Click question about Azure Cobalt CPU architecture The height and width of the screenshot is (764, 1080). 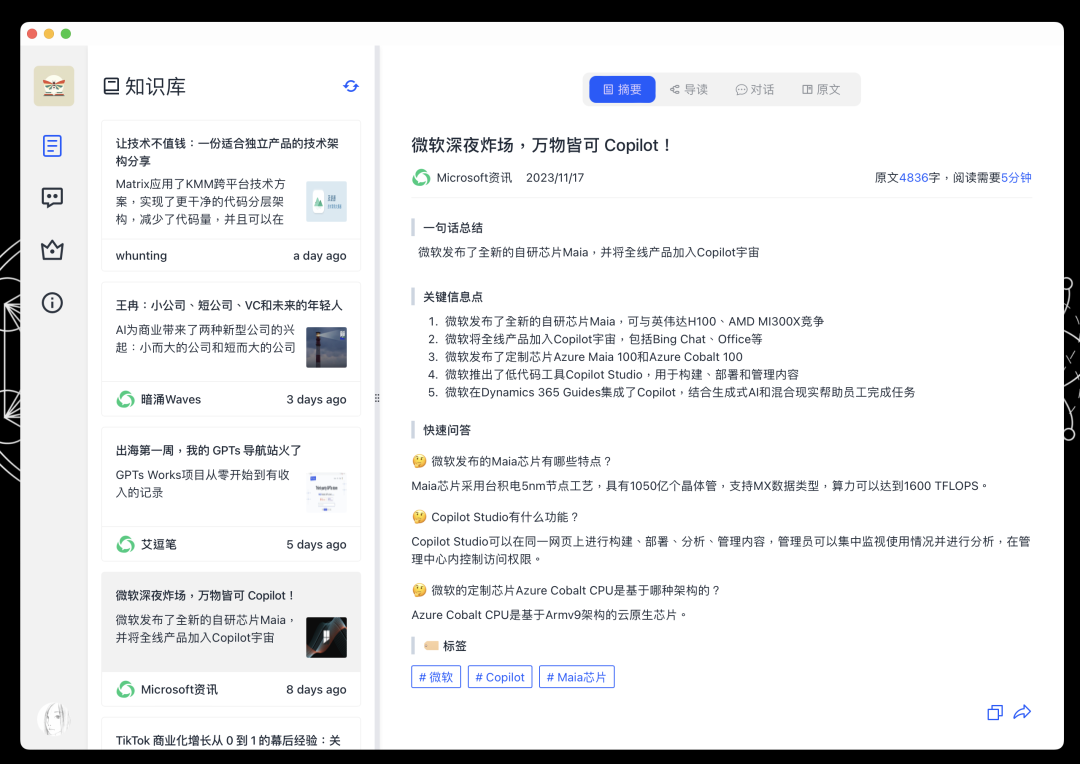tap(576, 590)
